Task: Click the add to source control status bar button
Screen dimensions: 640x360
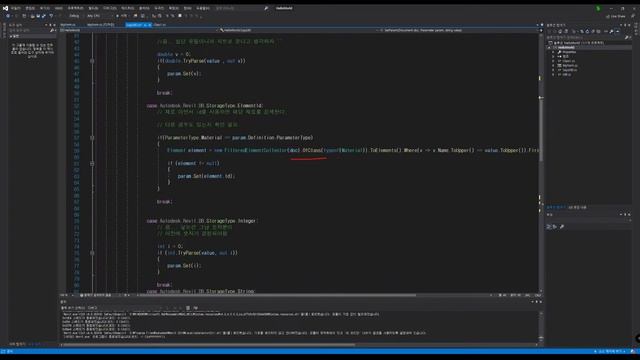Action: (x=609, y=351)
